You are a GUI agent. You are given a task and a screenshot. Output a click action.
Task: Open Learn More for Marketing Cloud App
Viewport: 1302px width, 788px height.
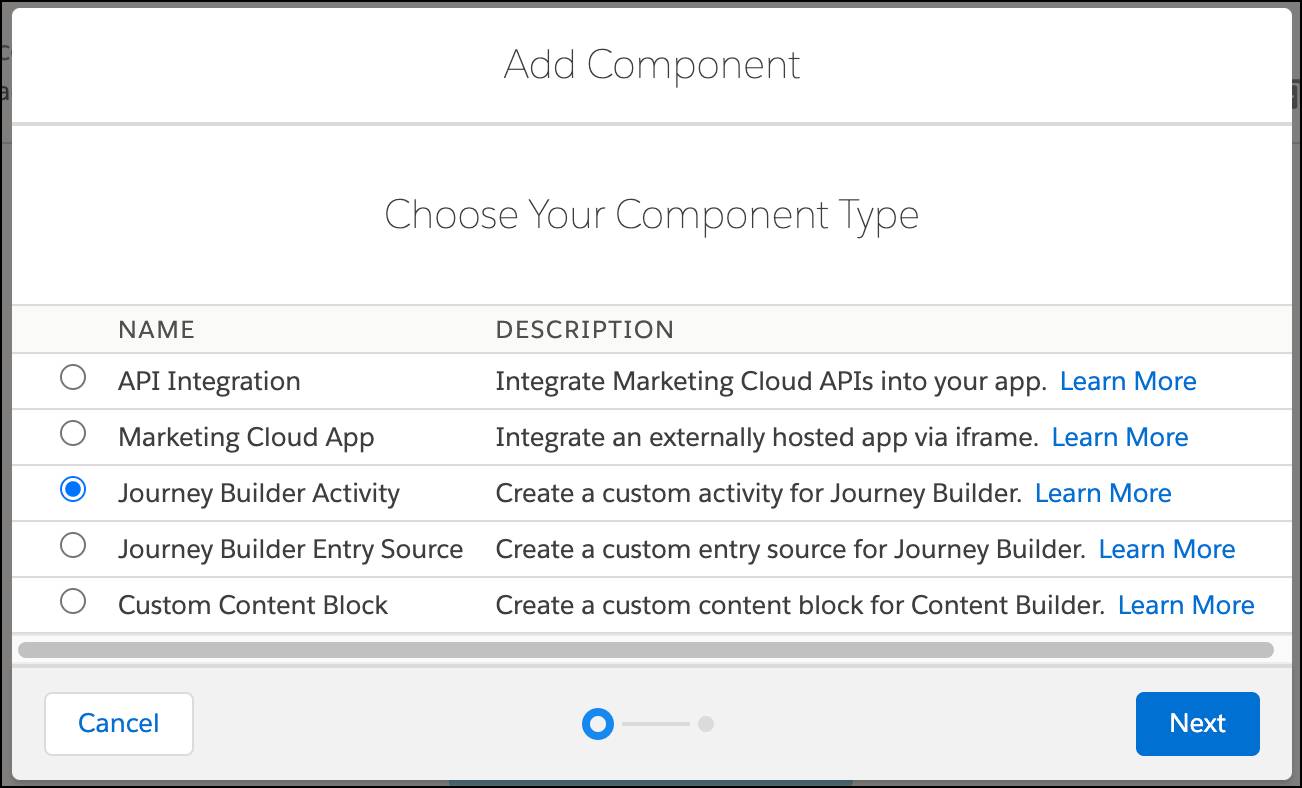click(x=1120, y=437)
